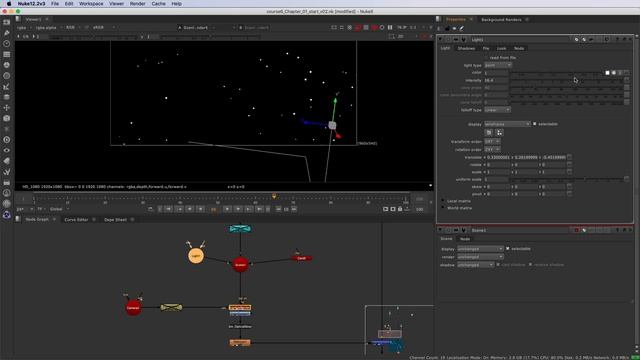
Task: Open the rotation order dropdown
Action: [x=492, y=149]
